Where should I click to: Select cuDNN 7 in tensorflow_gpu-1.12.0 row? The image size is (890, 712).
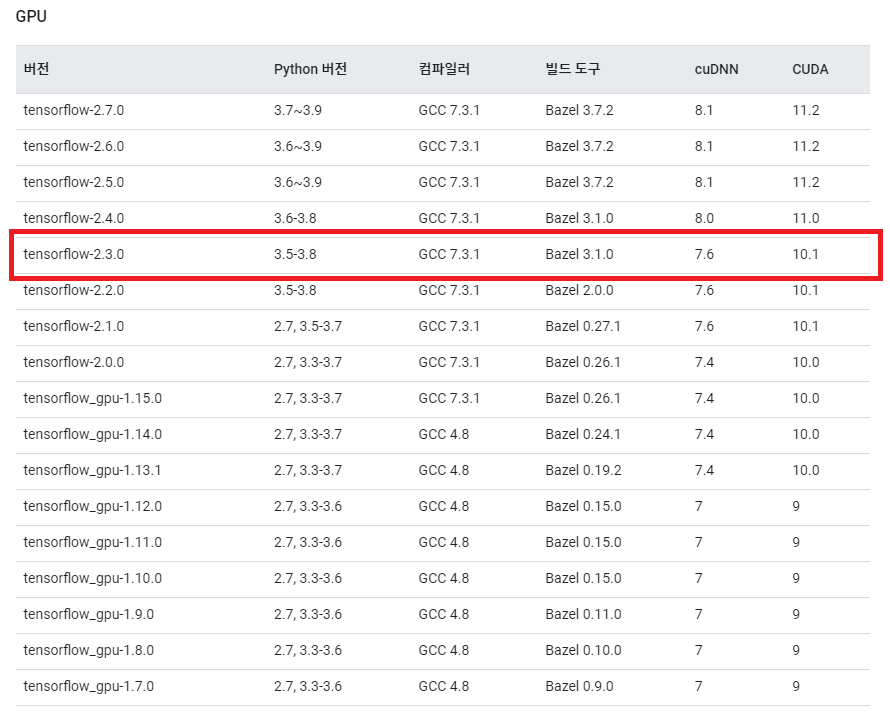[699, 506]
